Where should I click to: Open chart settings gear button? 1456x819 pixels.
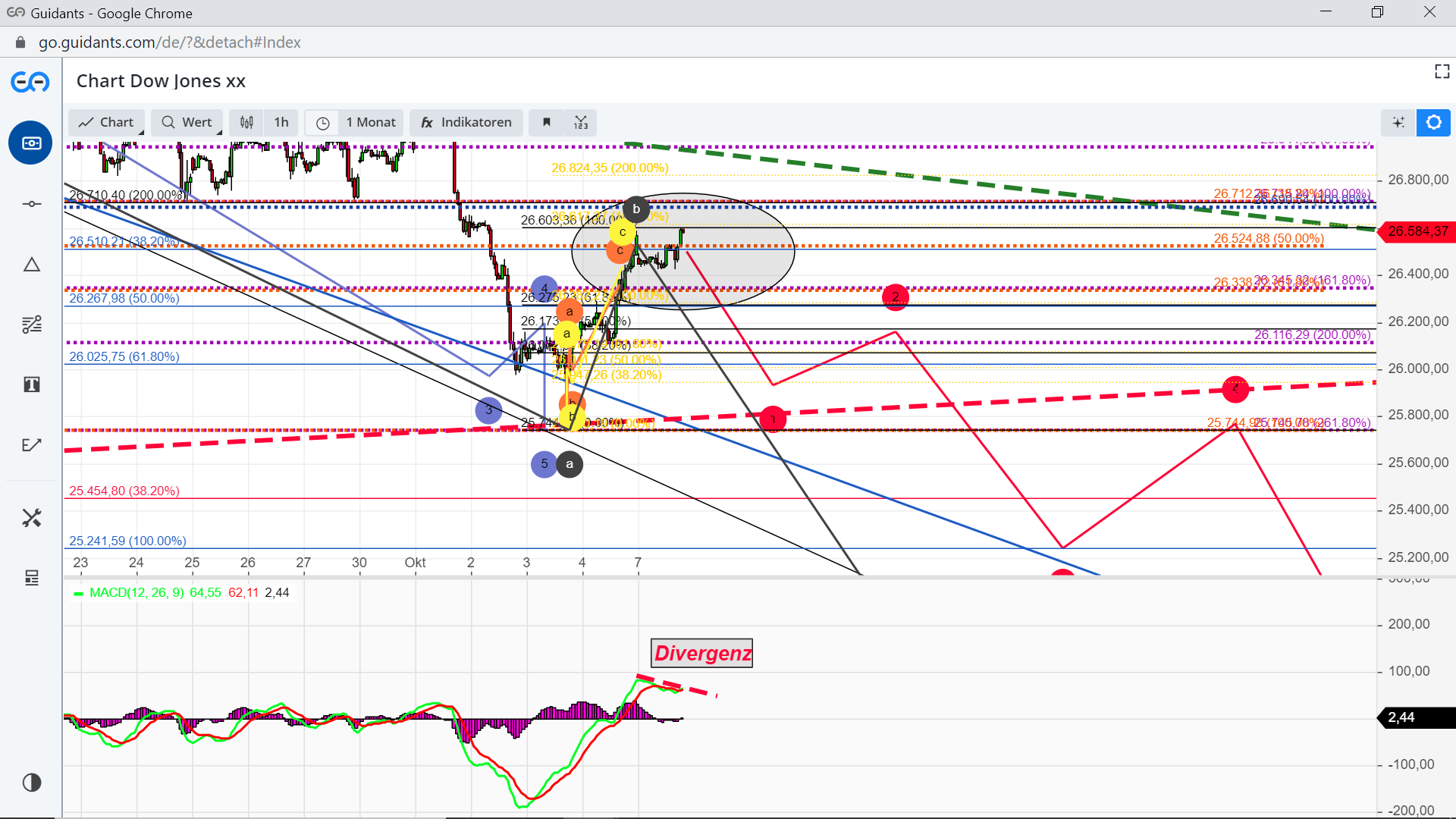coord(1433,122)
